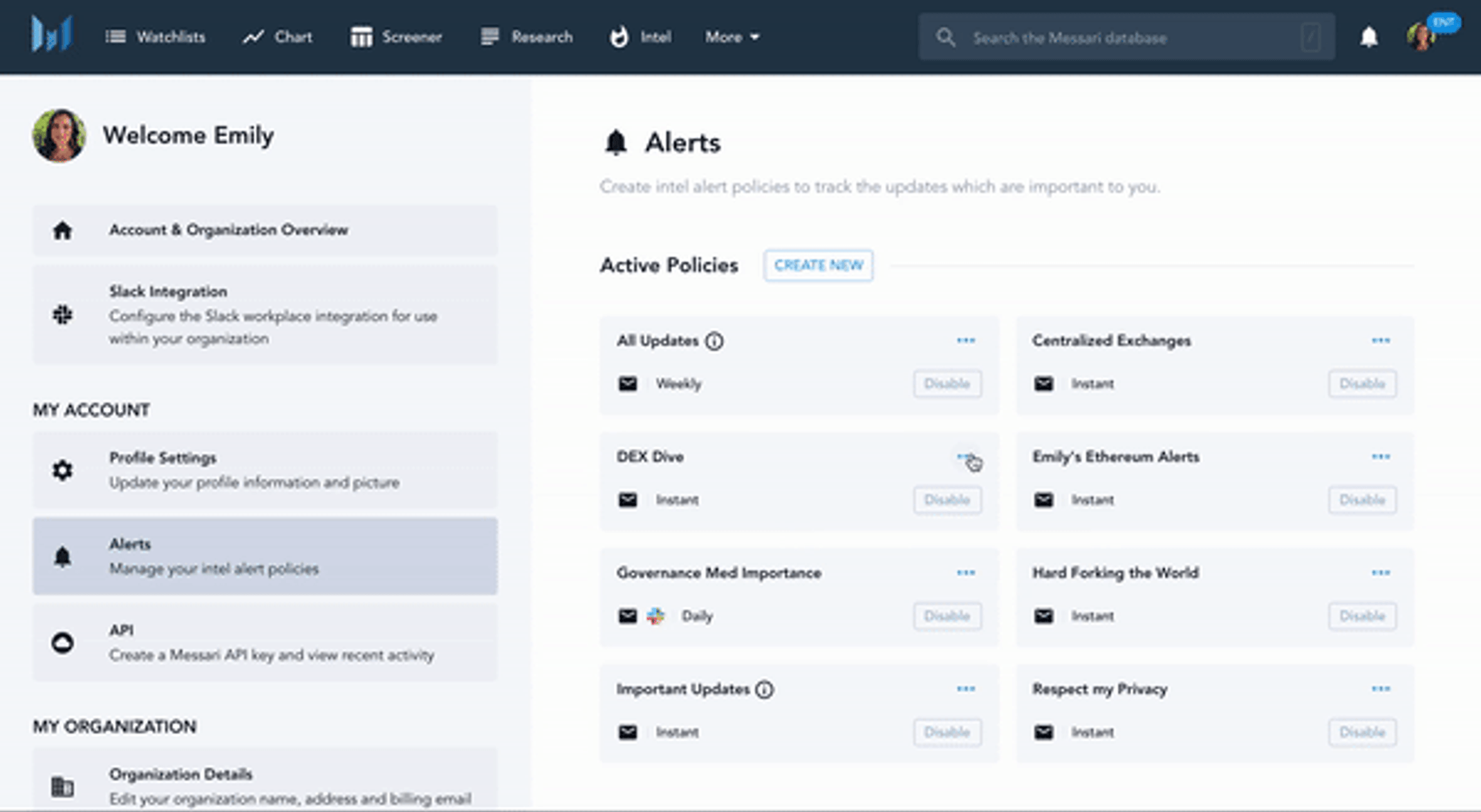Open options menu for Hard Forking the World
1481x812 pixels.
[x=1381, y=573]
